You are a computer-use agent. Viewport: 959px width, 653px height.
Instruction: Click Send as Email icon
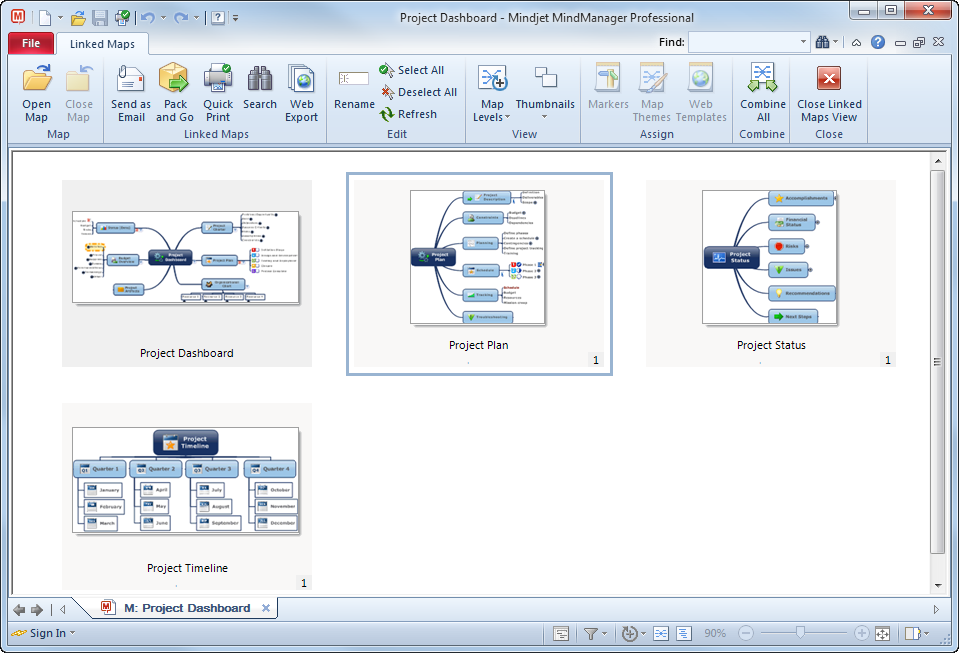[x=131, y=79]
